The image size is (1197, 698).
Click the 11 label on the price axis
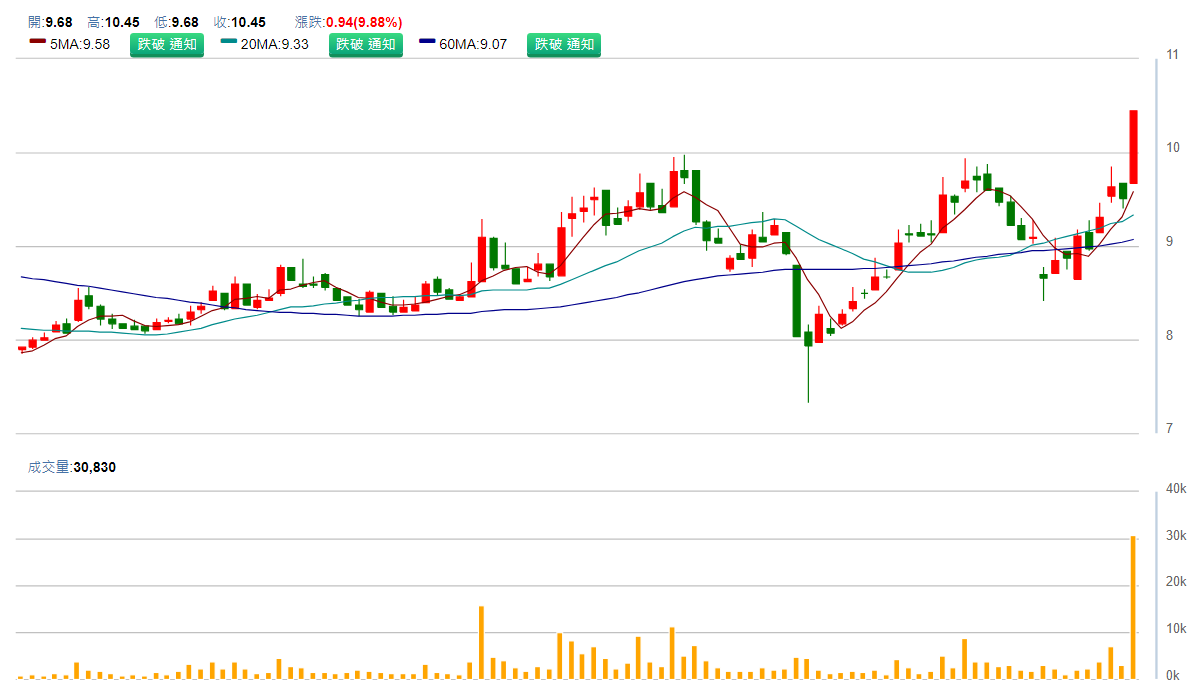(x=1172, y=54)
